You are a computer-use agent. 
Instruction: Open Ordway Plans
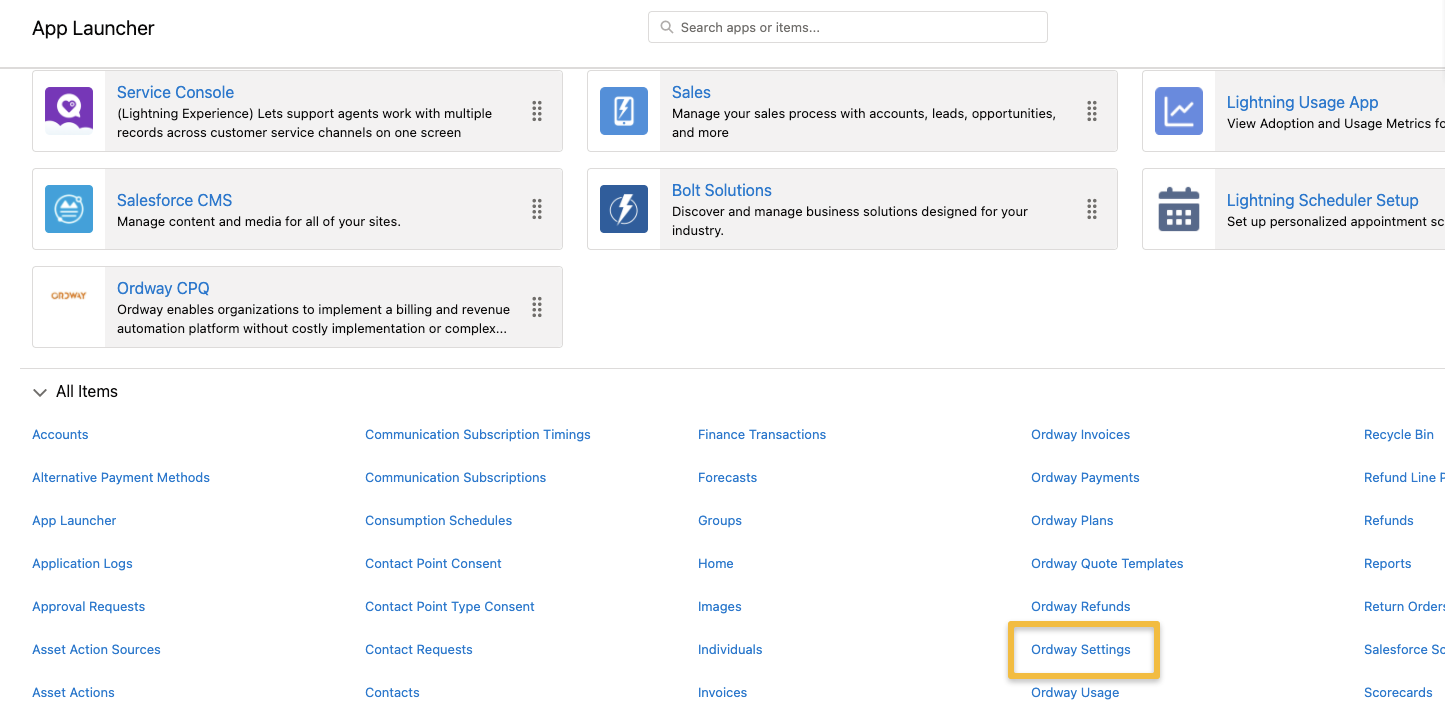coord(1072,520)
